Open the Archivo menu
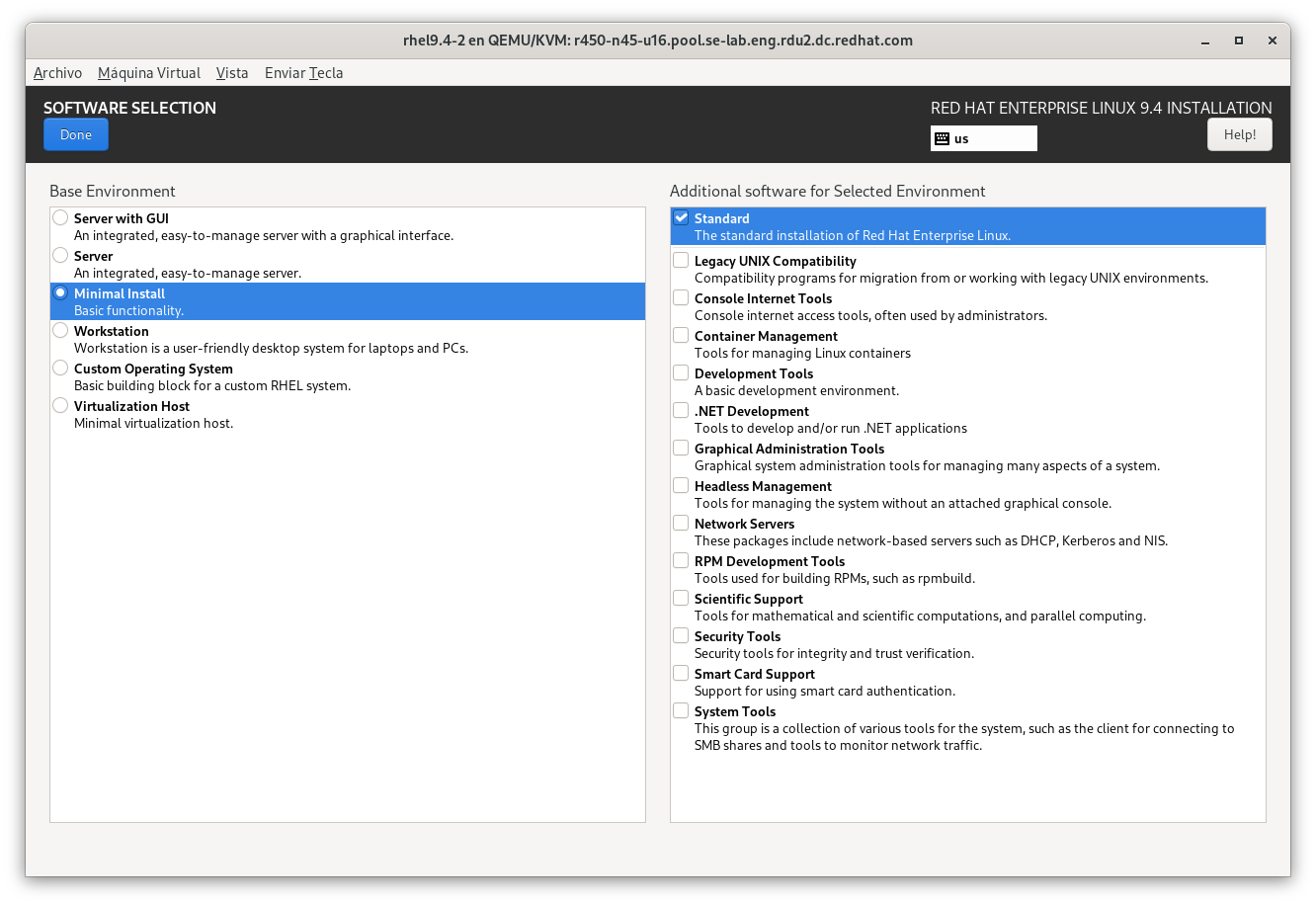 (x=57, y=73)
